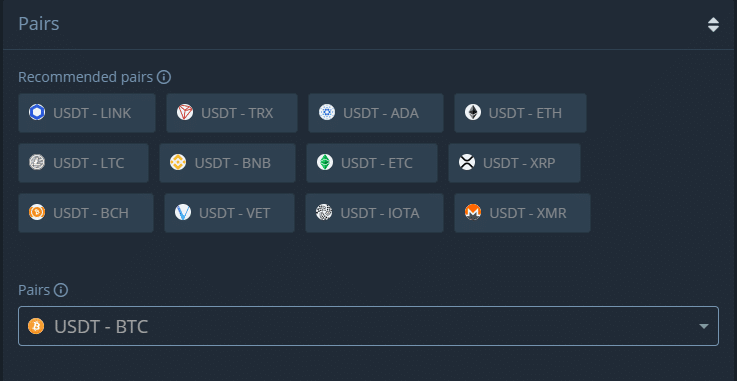
Task: Click the TRON coin icon
Action: [x=185, y=113]
